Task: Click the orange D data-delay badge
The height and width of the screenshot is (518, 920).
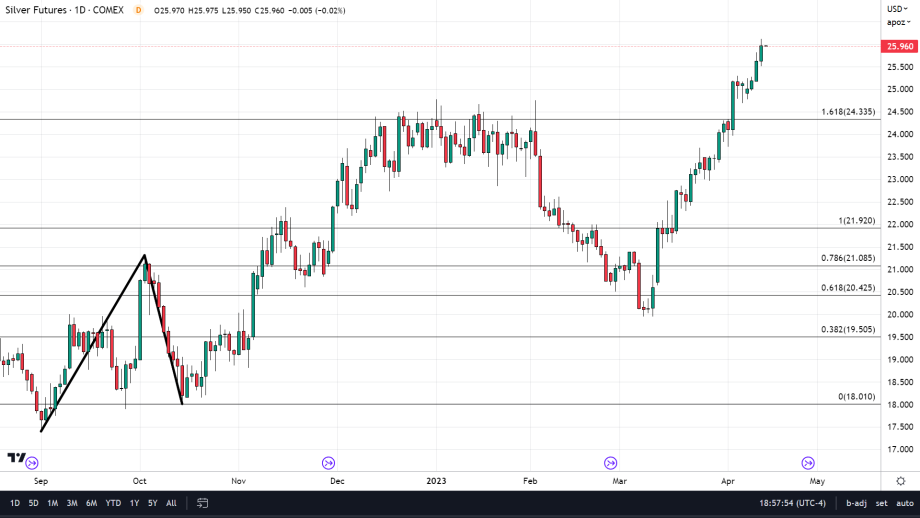Action: (138, 10)
